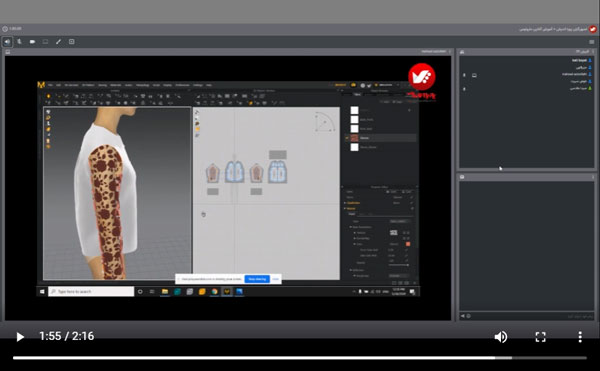Click the Windows Start button in the taskbar
Screen dimensions: 600x371
pos(42,291)
